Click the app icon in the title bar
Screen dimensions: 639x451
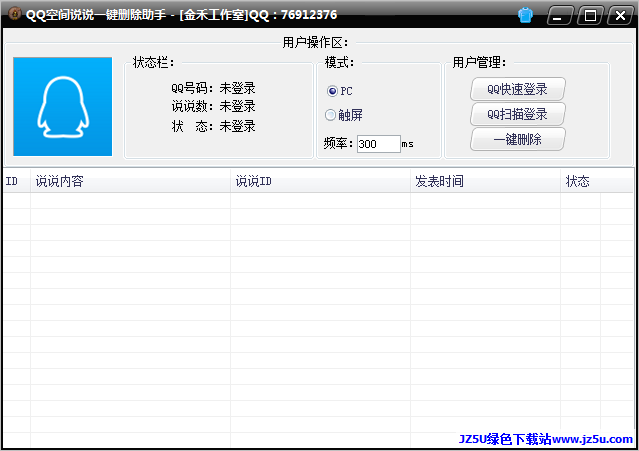[14, 14]
